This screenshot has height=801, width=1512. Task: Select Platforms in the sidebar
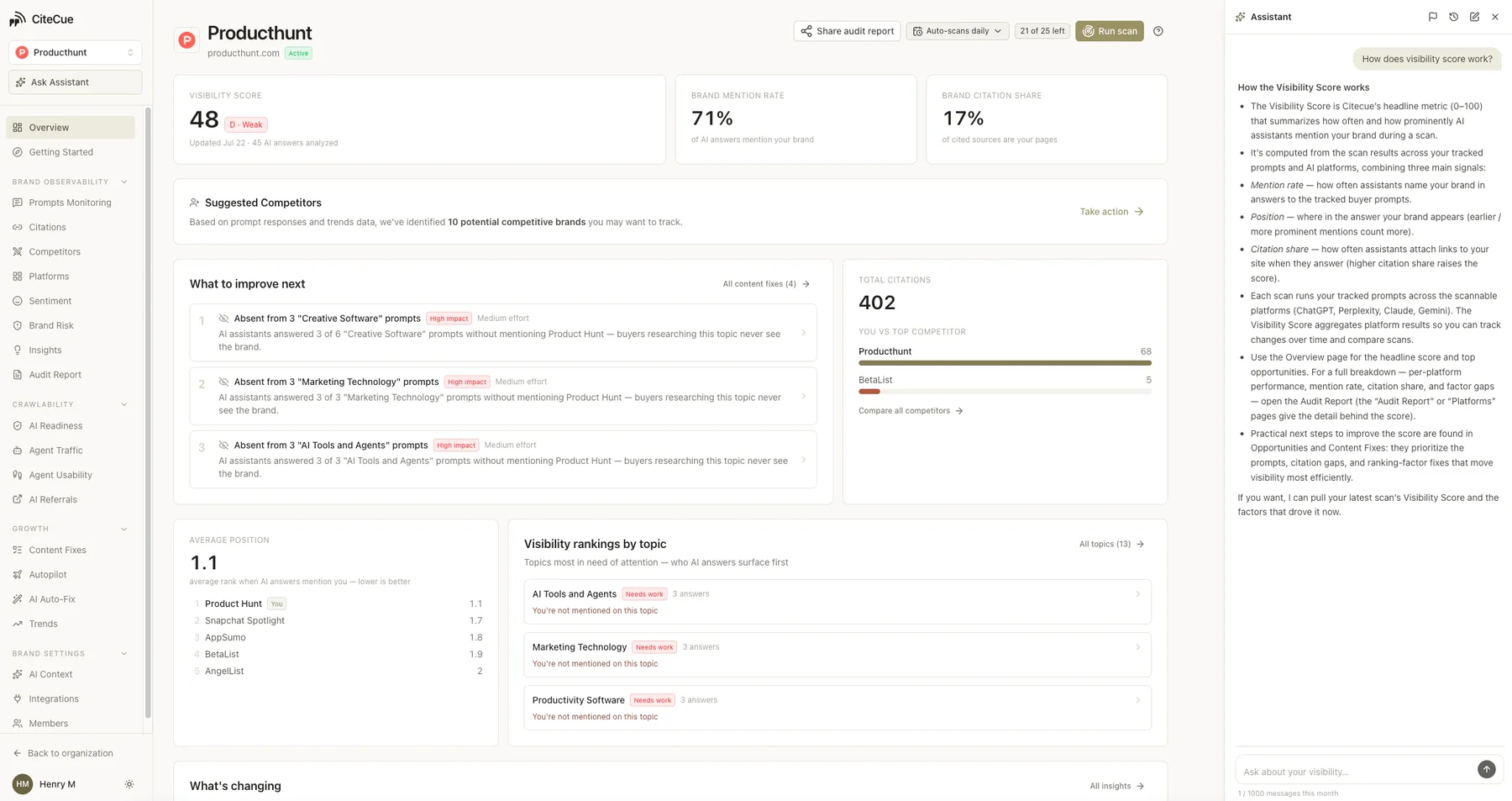tap(71, 277)
